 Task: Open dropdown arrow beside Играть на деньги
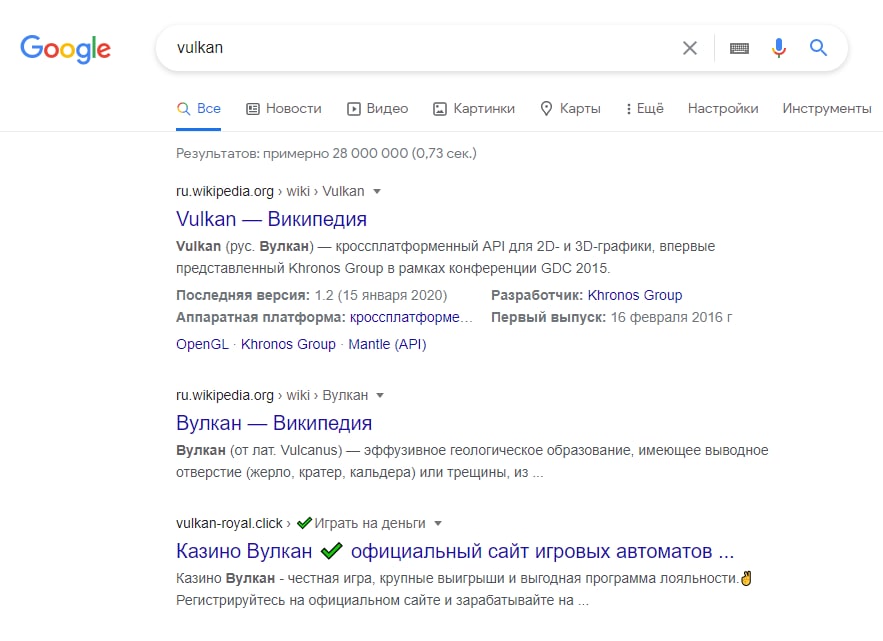point(438,523)
